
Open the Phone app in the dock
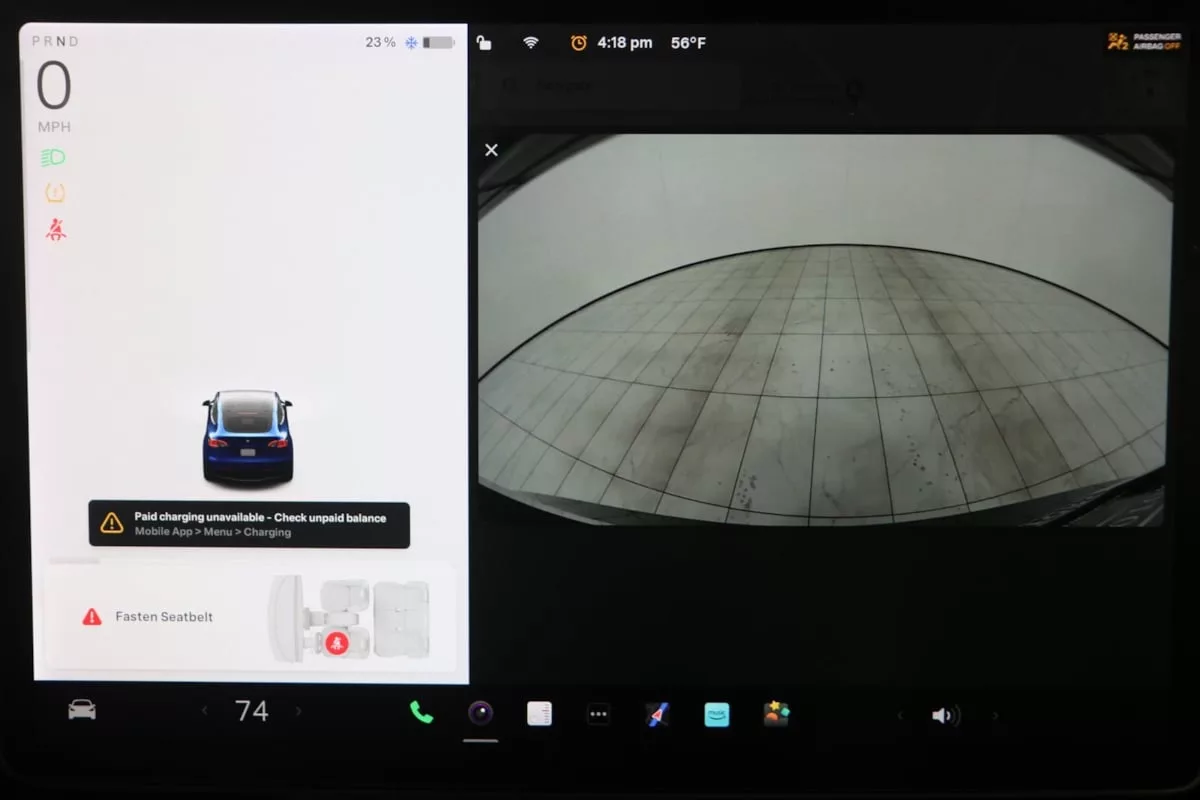421,712
